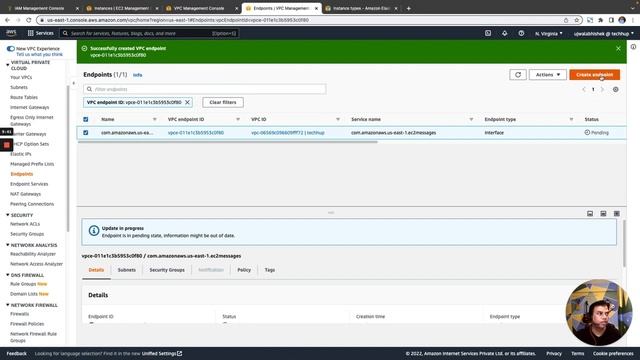640x360 pixels.
Task: Uncheck the com.amazonaws.us-ea... row checkbox
Action: tap(86, 133)
